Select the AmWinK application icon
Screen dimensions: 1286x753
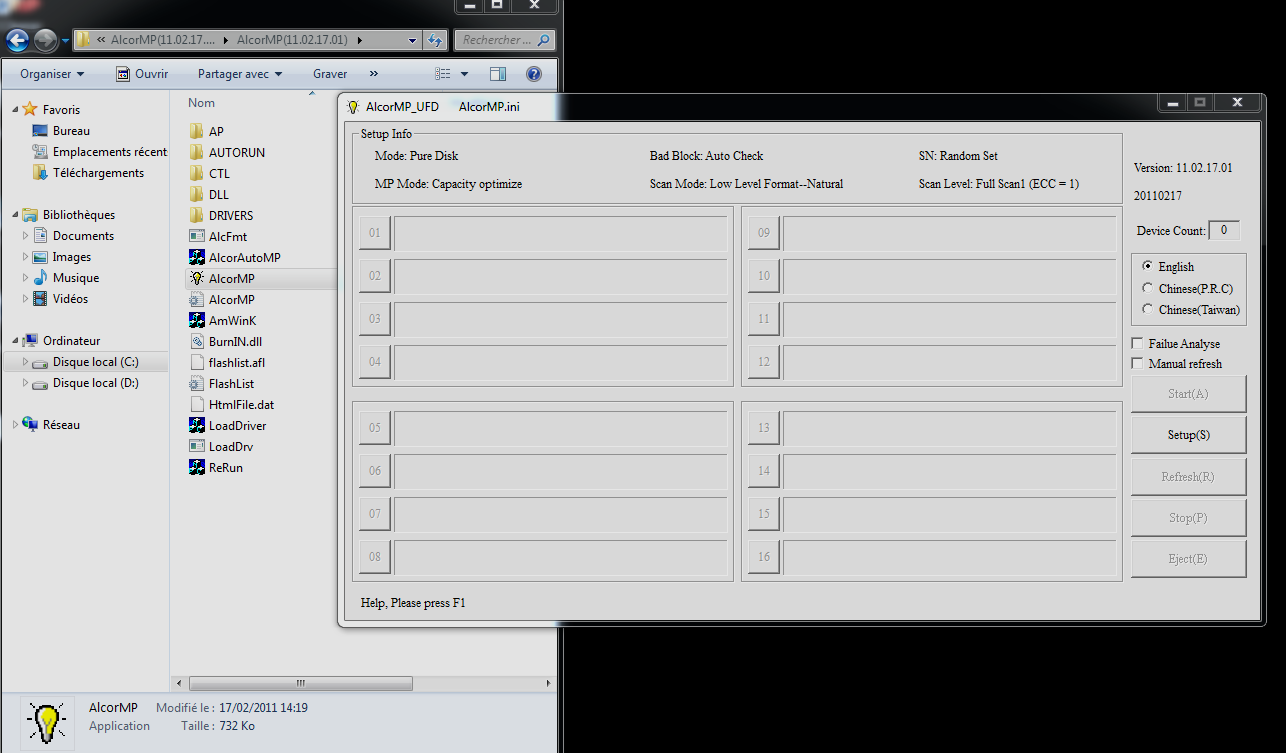tap(196, 321)
